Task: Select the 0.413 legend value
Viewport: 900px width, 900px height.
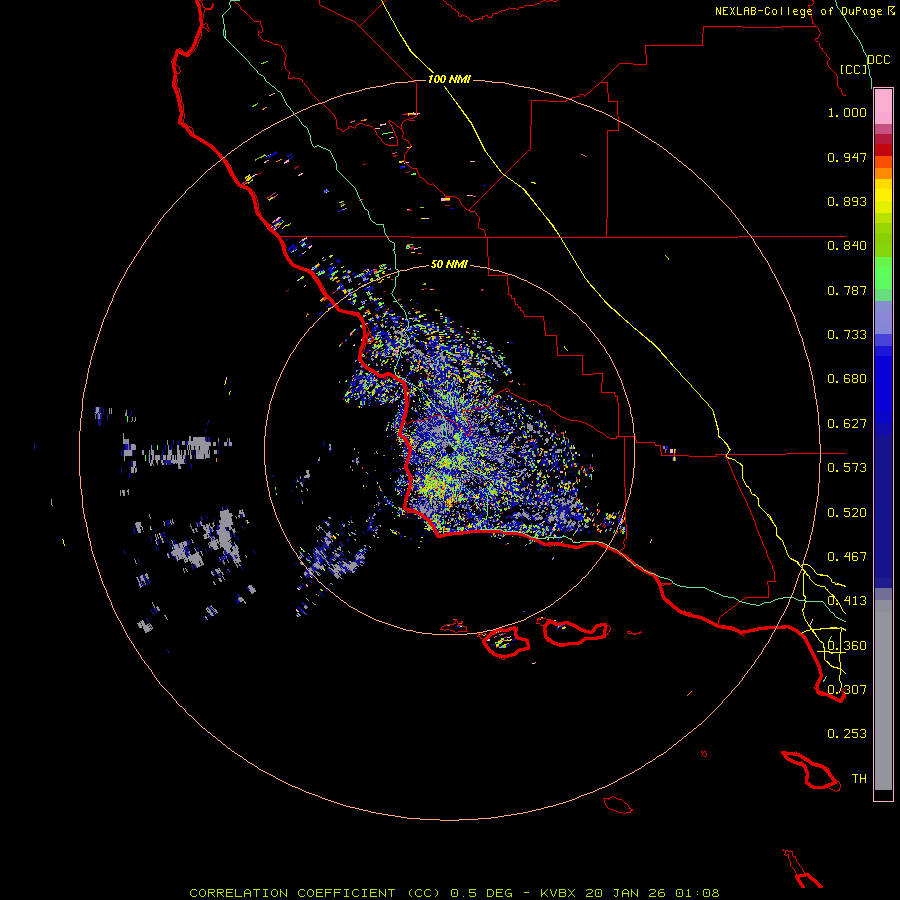Action: 847,601
